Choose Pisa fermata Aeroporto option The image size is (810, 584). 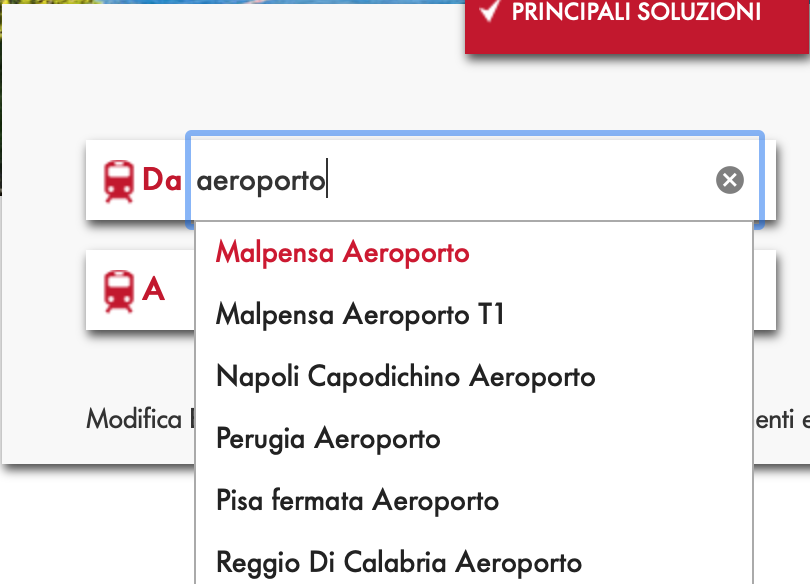coord(357,501)
